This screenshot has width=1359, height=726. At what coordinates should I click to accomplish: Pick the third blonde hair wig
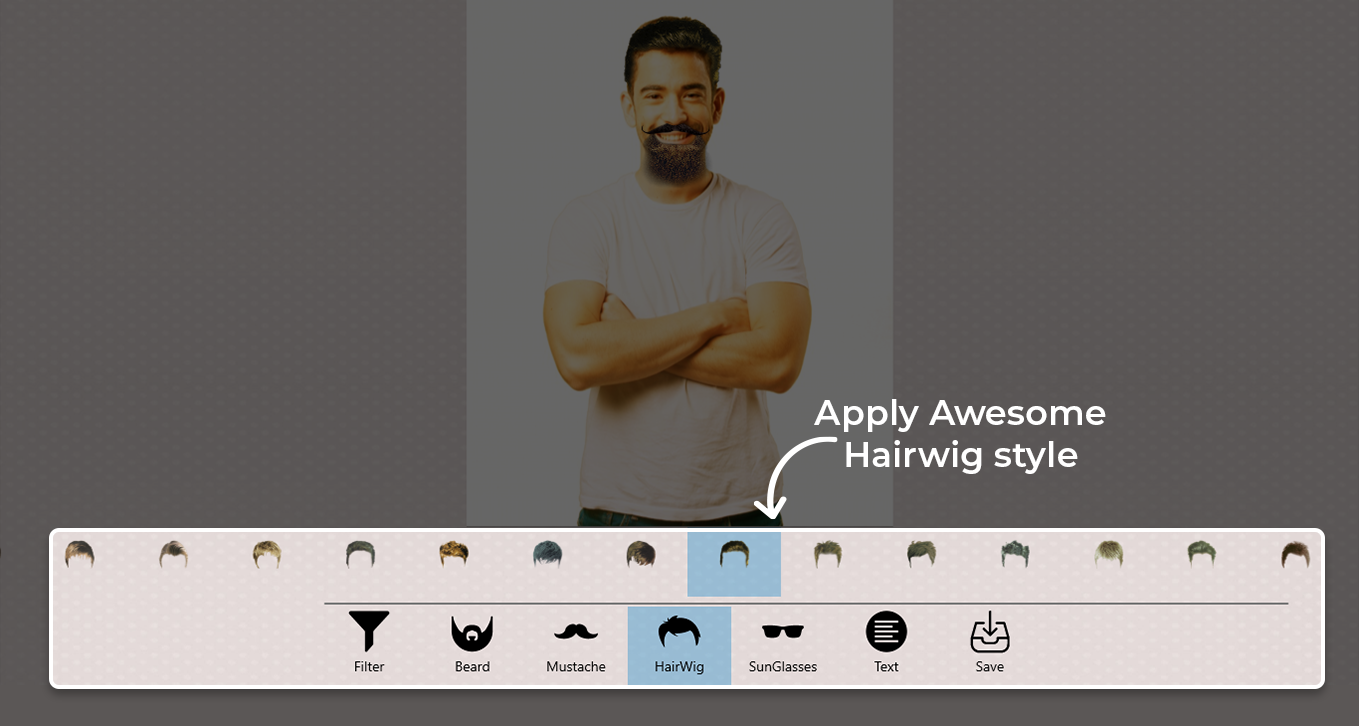(x=267, y=554)
